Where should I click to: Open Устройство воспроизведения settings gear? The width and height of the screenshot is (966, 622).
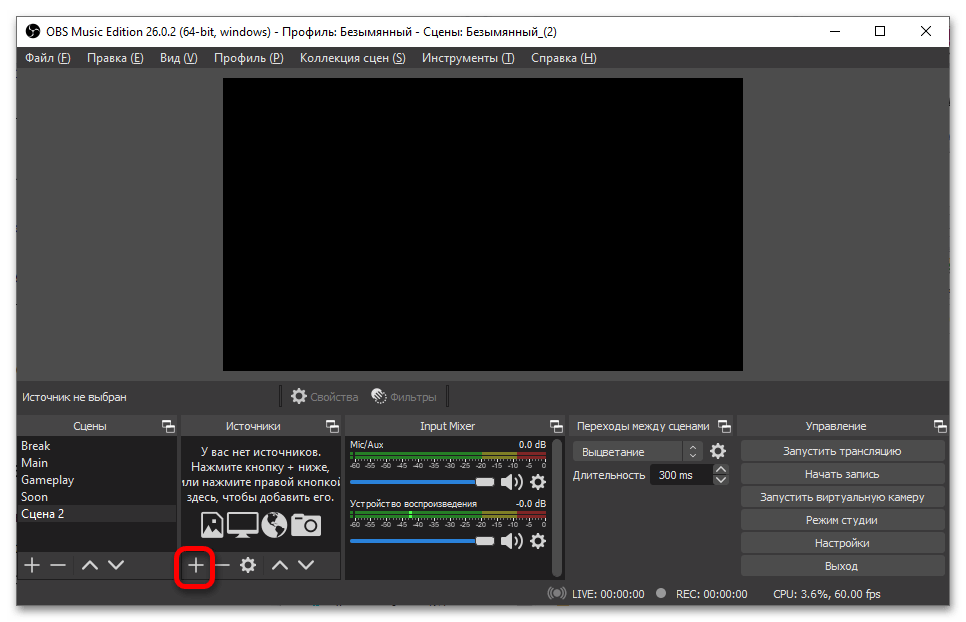click(538, 541)
